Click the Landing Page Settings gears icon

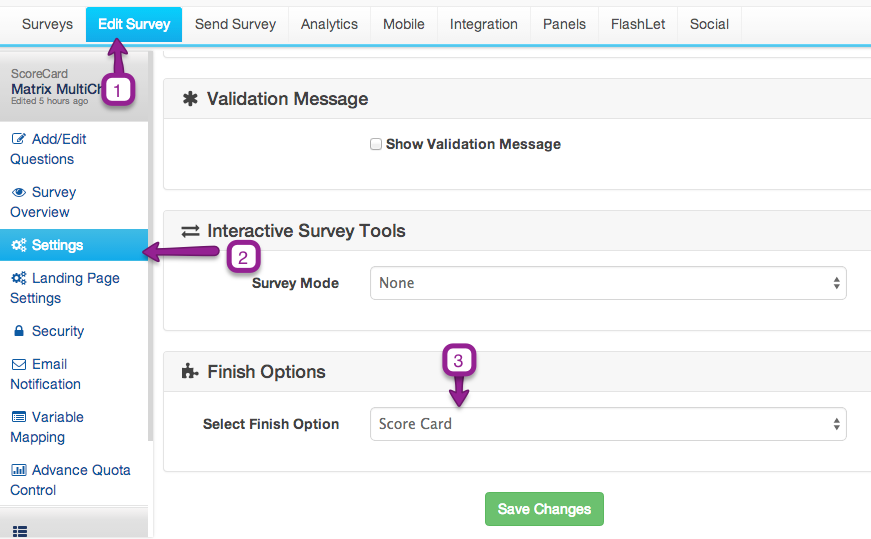[x=19, y=278]
